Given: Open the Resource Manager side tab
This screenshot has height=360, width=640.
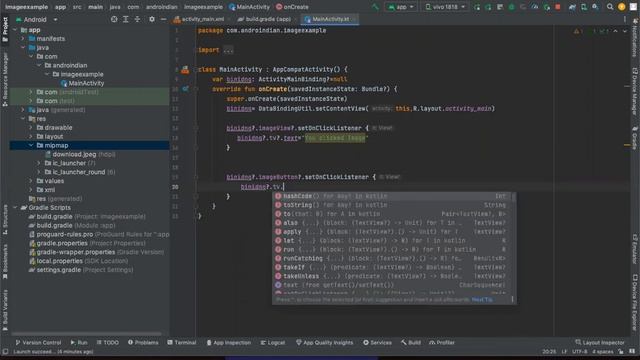Looking at the screenshot, I should pos(5,80).
